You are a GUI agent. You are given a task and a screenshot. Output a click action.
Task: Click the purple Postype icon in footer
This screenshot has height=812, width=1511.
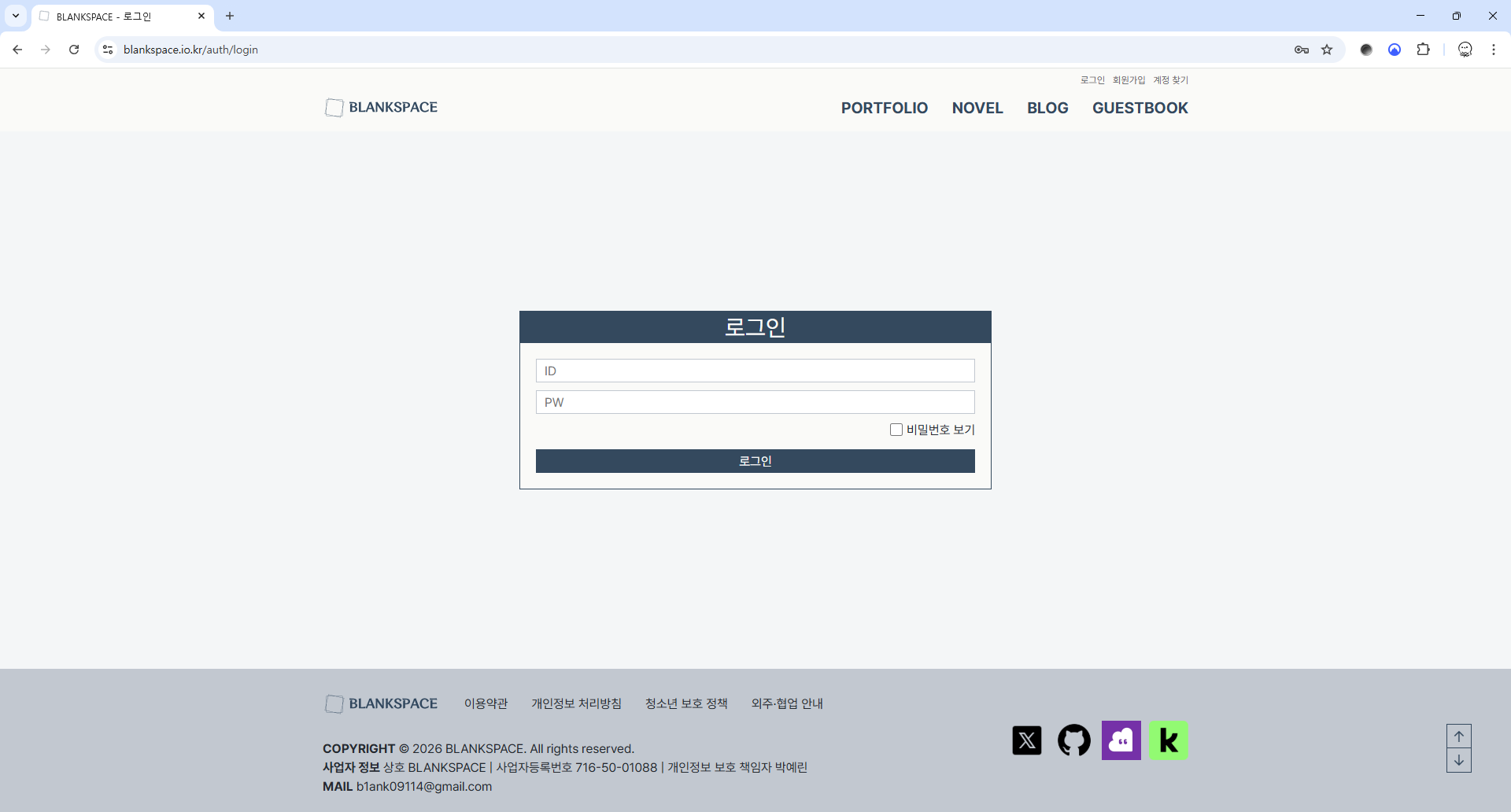point(1121,740)
